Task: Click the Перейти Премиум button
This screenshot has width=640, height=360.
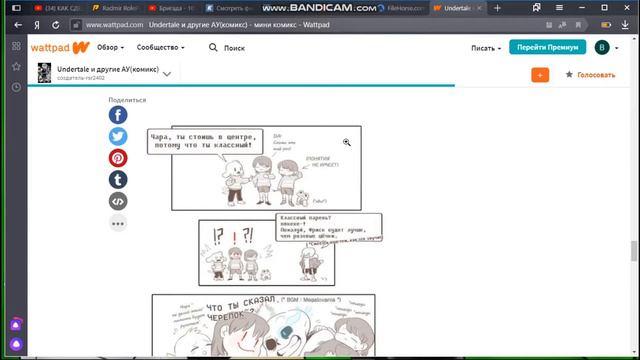Action: (547, 47)
